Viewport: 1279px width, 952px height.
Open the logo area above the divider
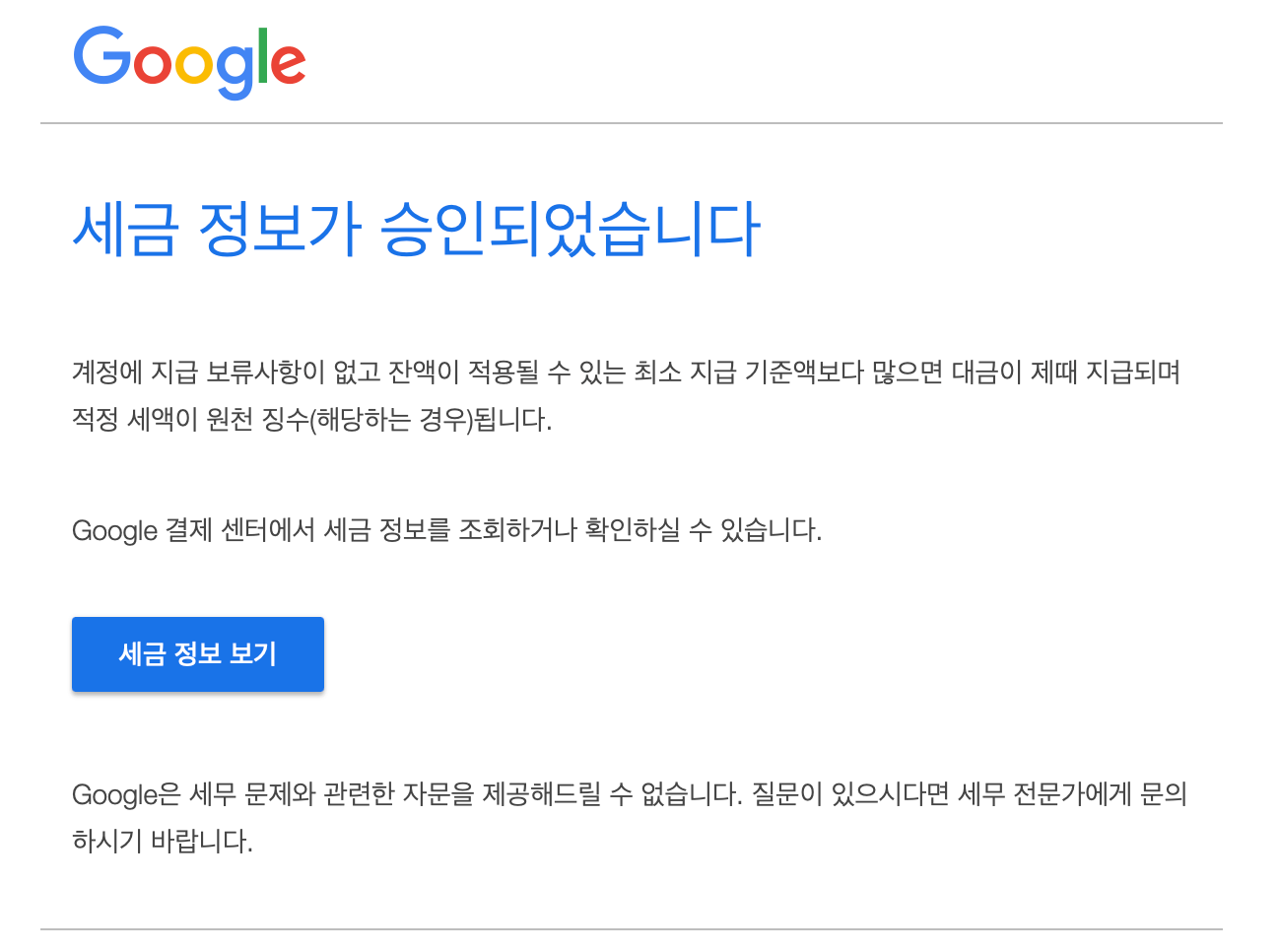coord(187,61)
